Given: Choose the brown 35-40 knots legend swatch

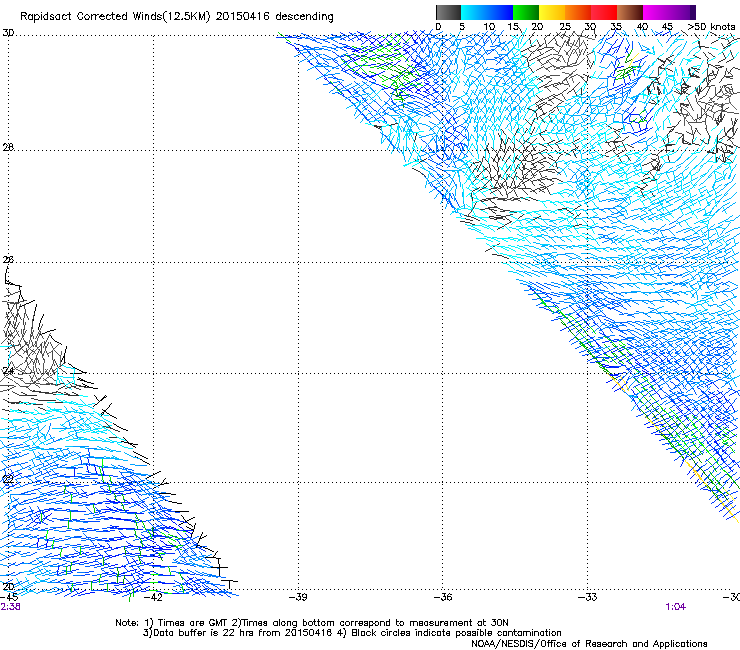Looking at the screenshot, I should coord(630,12).
